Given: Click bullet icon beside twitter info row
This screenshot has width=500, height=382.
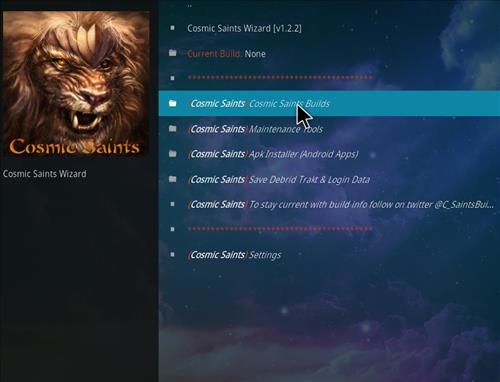Looking at the screenshot, I should tap(172, 204).
